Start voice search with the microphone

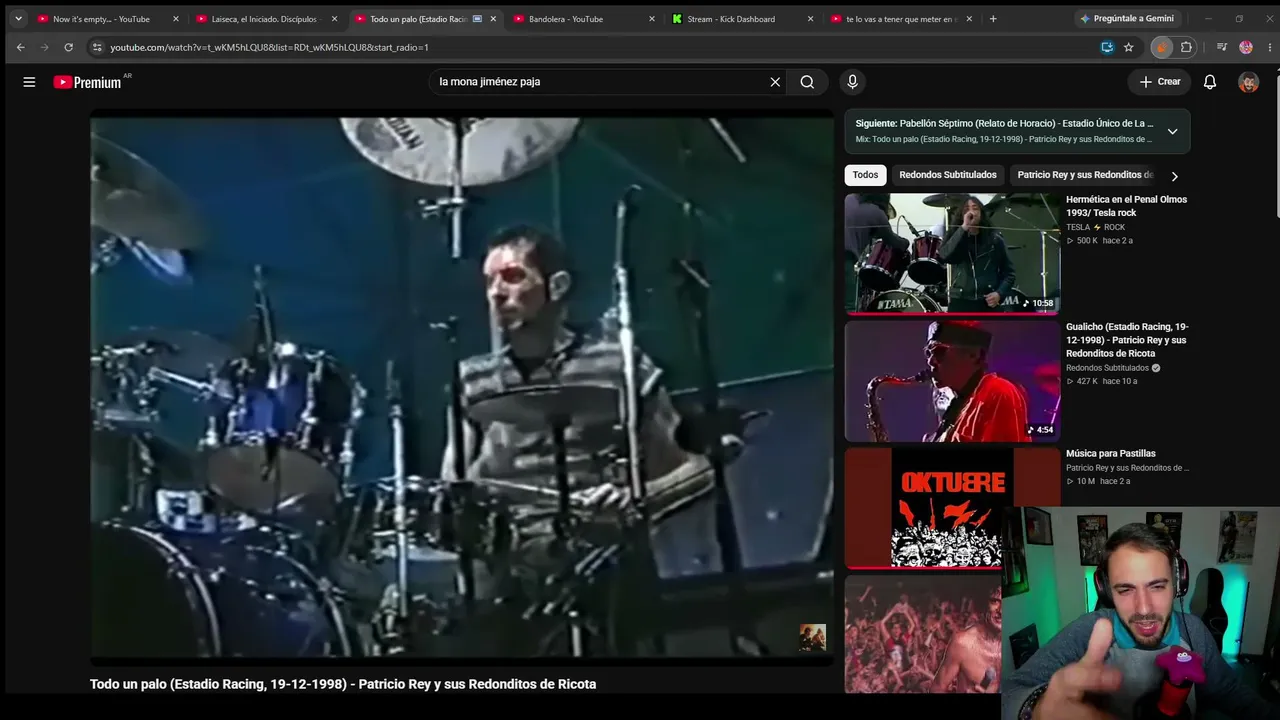[x=852, y=82]
